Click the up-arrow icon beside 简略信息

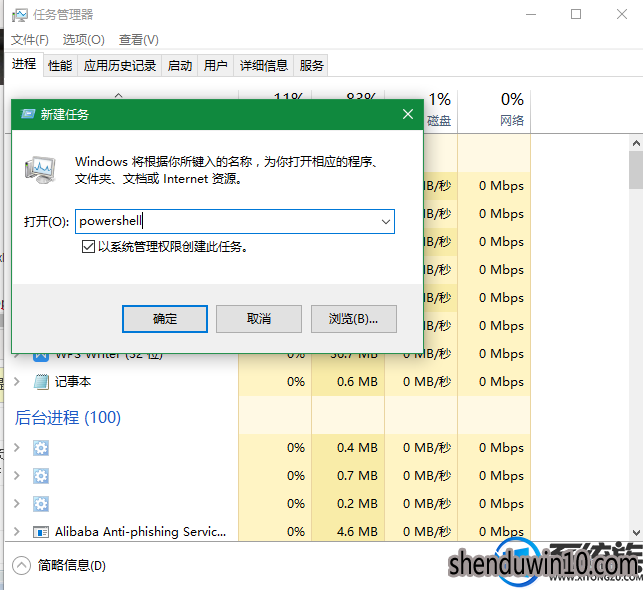tap(21, 566)
